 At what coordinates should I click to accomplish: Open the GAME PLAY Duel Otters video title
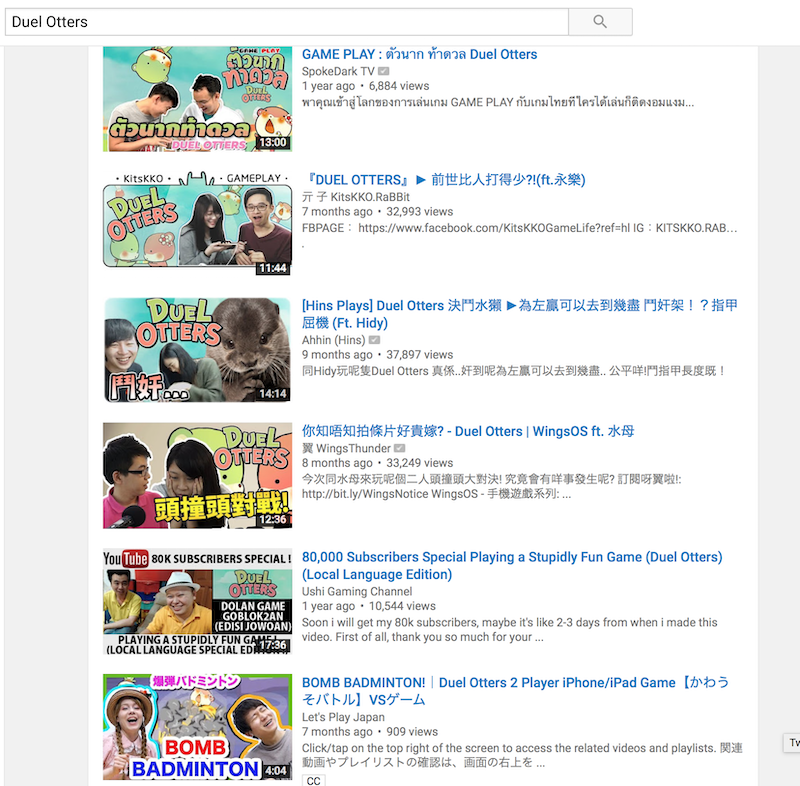coord(419,54)
